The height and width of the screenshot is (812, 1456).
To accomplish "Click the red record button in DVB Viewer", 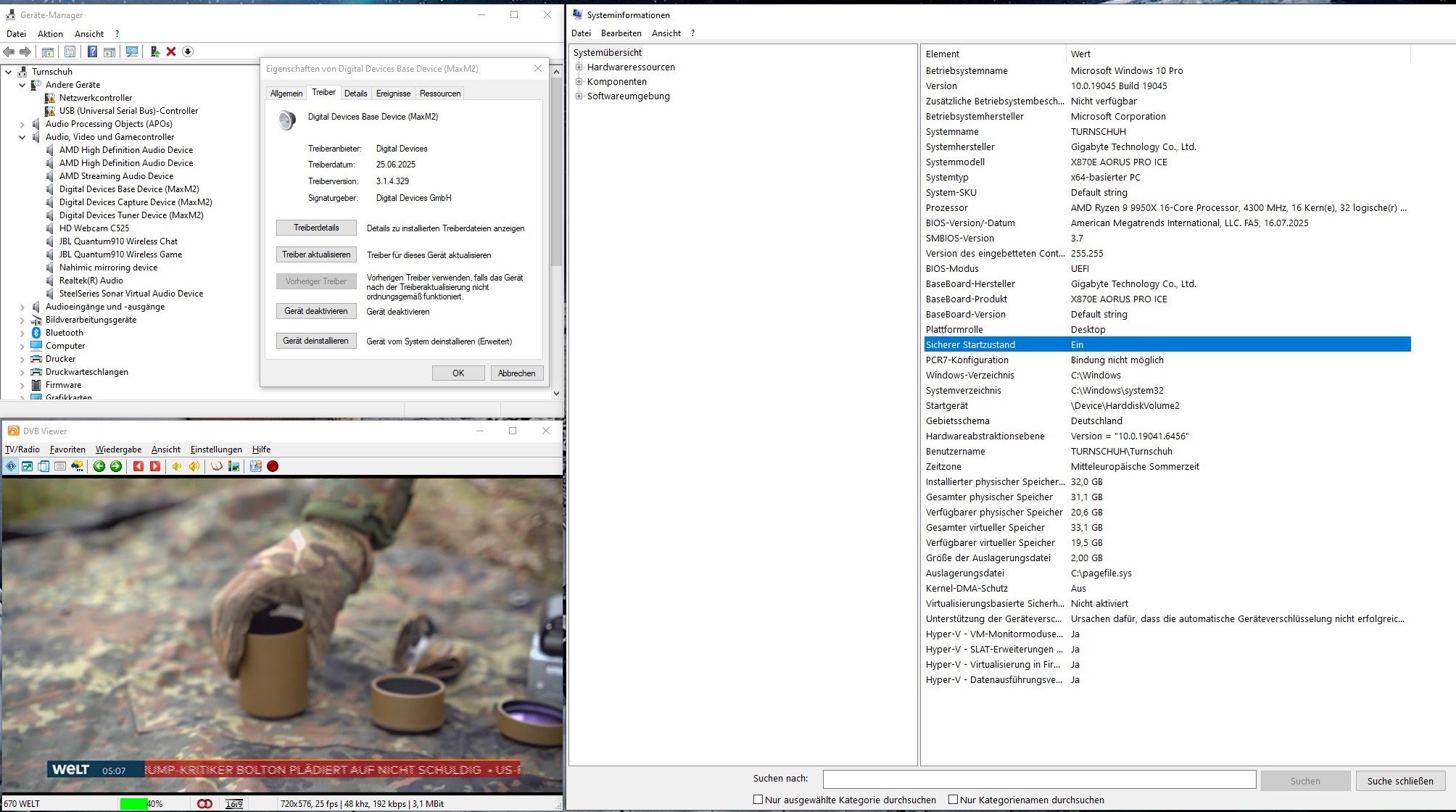I will tap(273, 466).
